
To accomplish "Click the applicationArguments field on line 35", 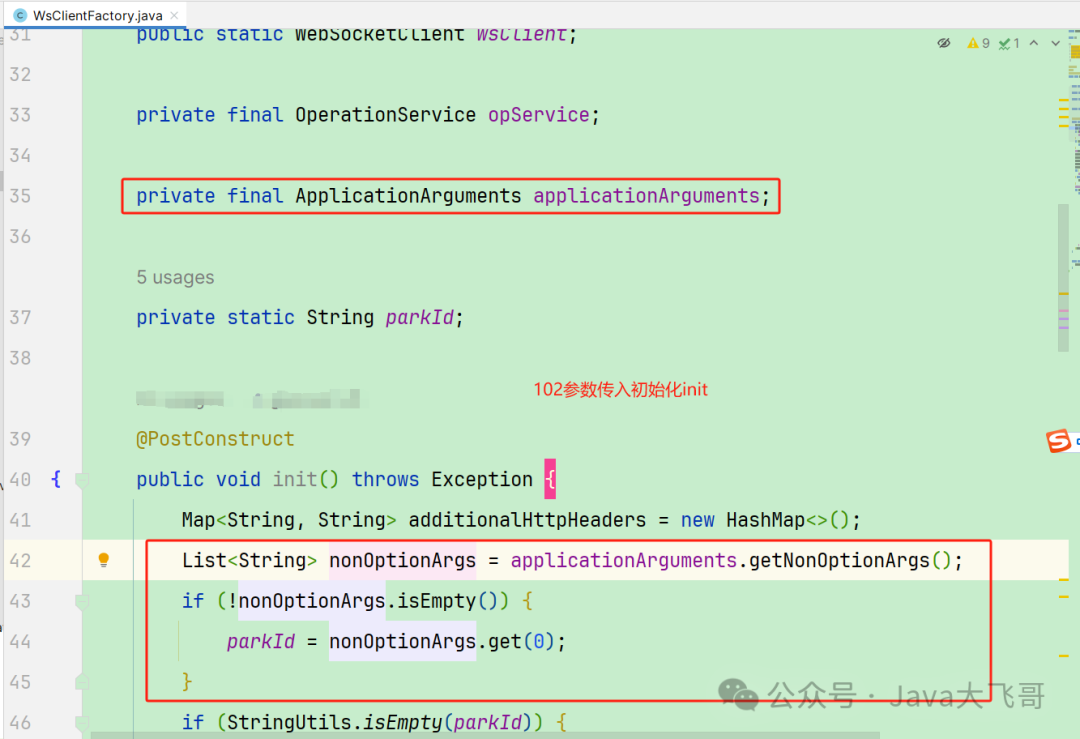I will 646,196.
